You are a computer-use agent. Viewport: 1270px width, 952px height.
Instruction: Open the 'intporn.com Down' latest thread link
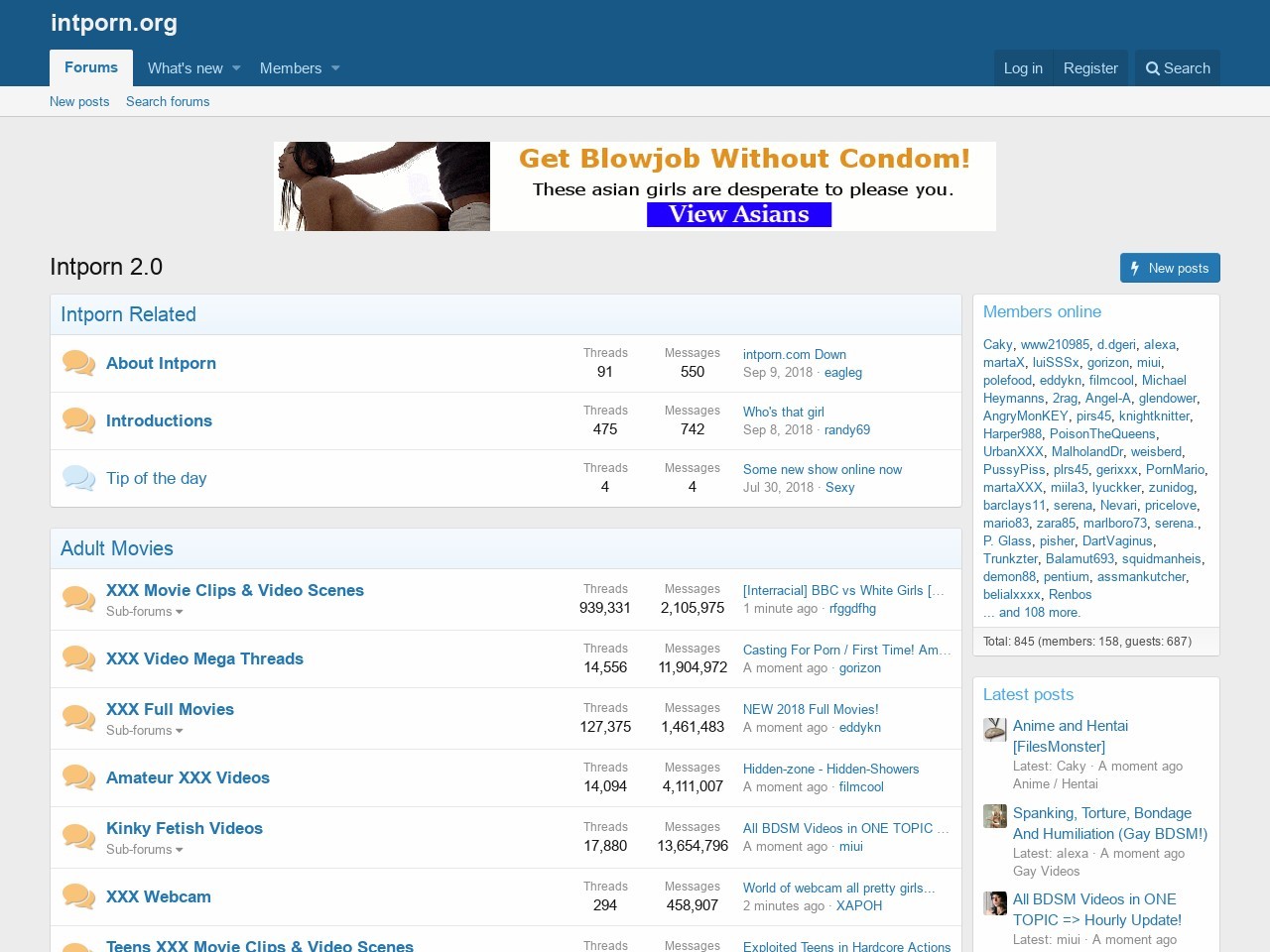pos(794,354)
